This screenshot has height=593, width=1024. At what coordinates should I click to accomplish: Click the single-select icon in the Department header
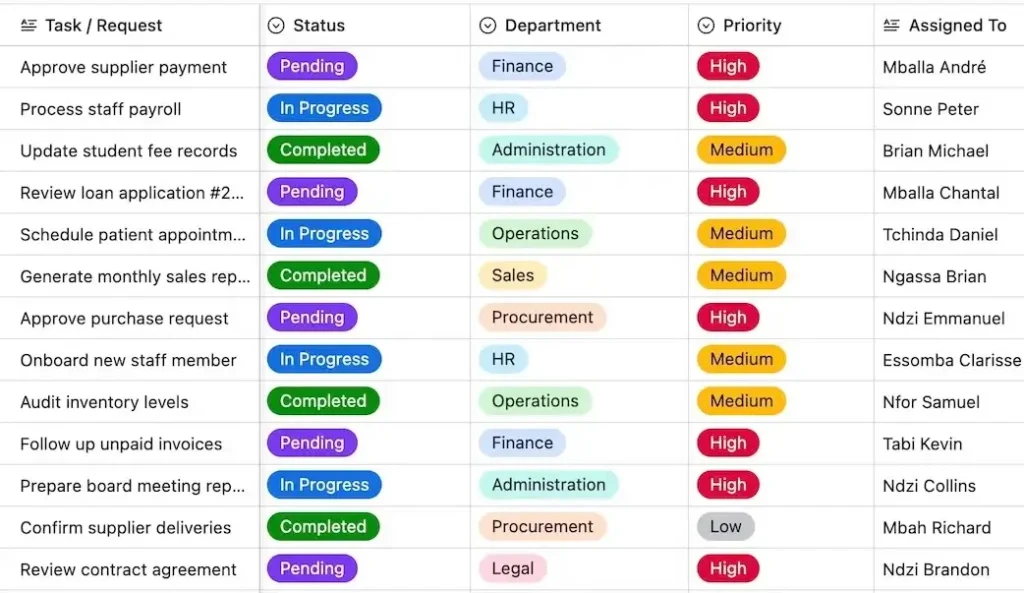pos(488,26)
